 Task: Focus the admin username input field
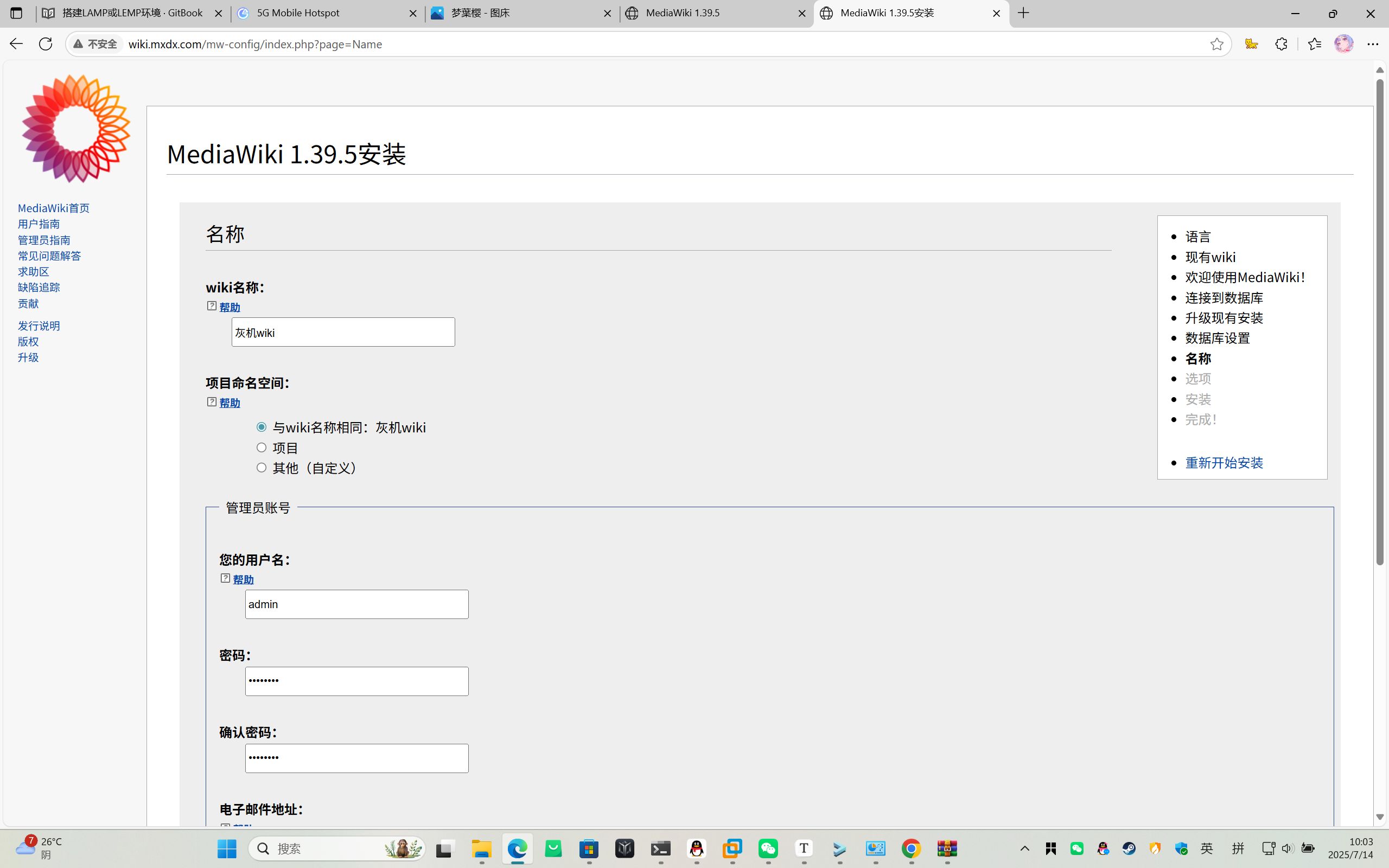(x=356, y=604)
